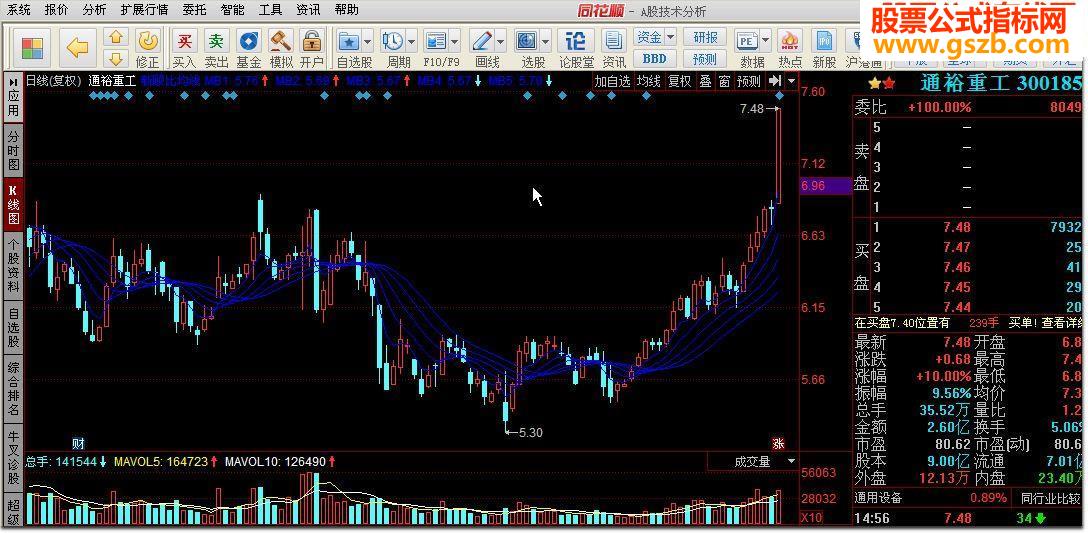Click the 研报 button
1088x533 pixels.
pyautogui.click(x=705, y=37)
